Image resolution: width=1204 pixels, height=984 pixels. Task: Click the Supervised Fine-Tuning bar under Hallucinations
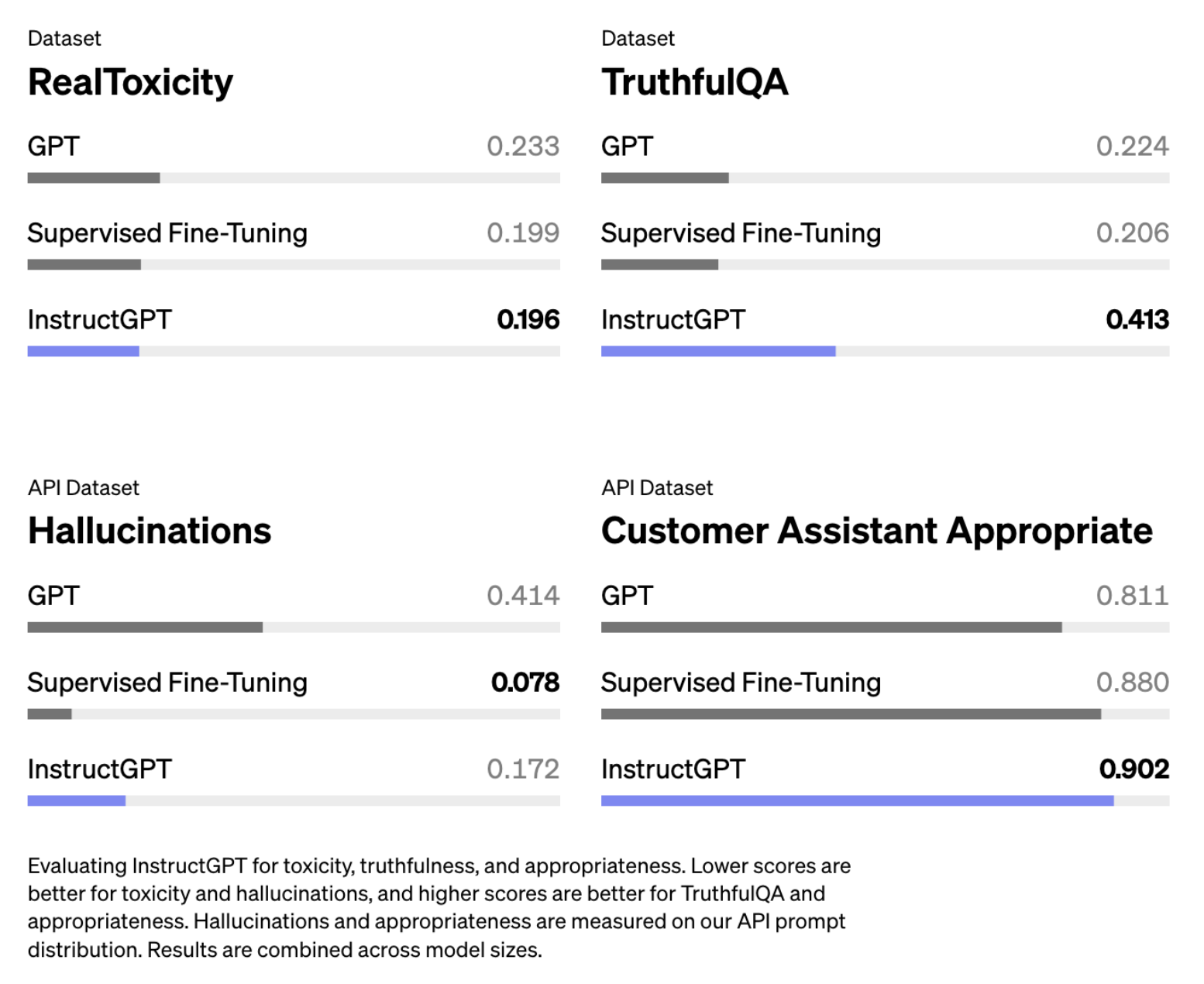(x=50, y=714)
